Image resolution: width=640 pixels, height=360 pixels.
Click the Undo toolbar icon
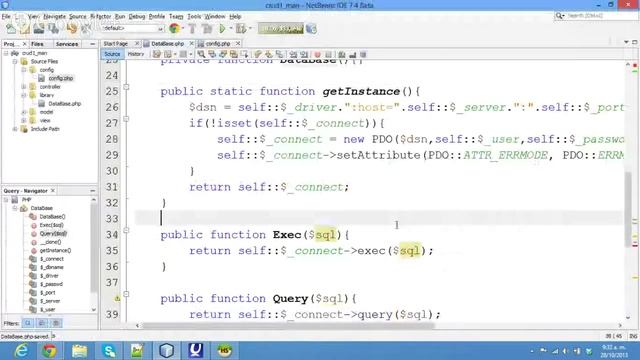coord(72,29)
